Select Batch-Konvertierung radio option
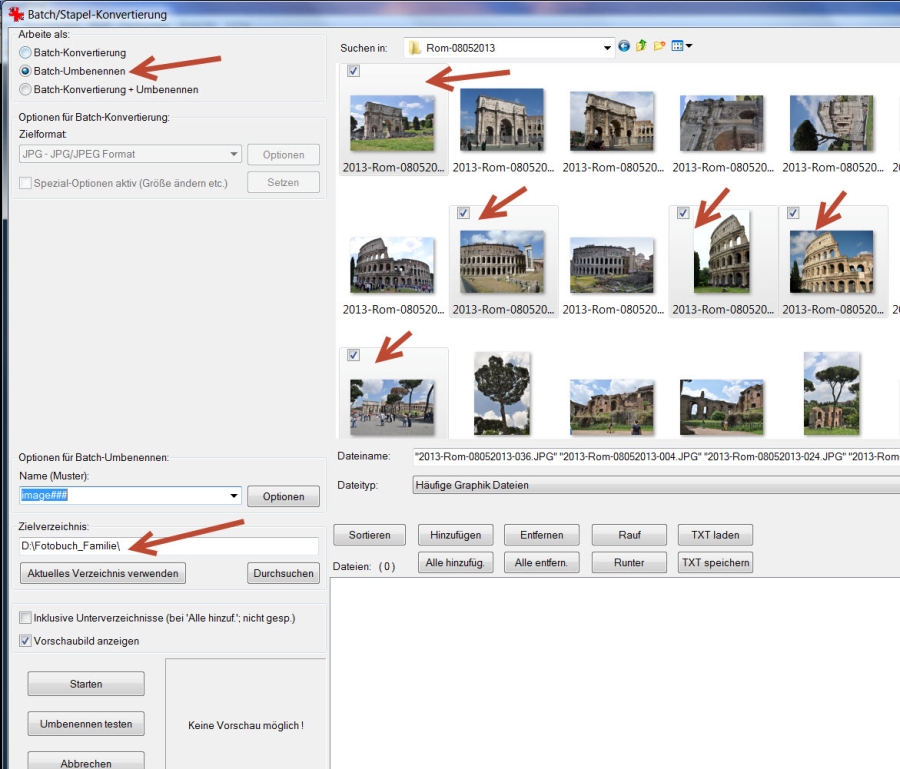900x769 pixels. point(26,52)
